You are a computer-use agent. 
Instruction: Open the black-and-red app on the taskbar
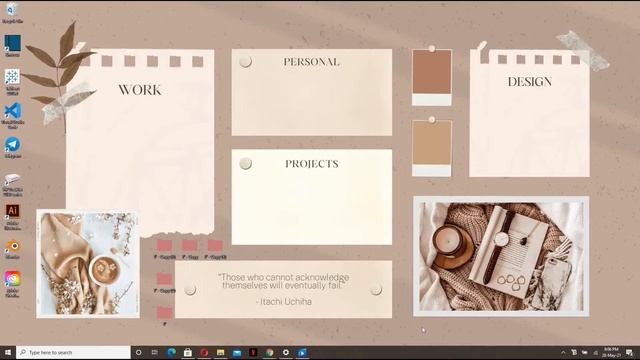tap(253, 352)
